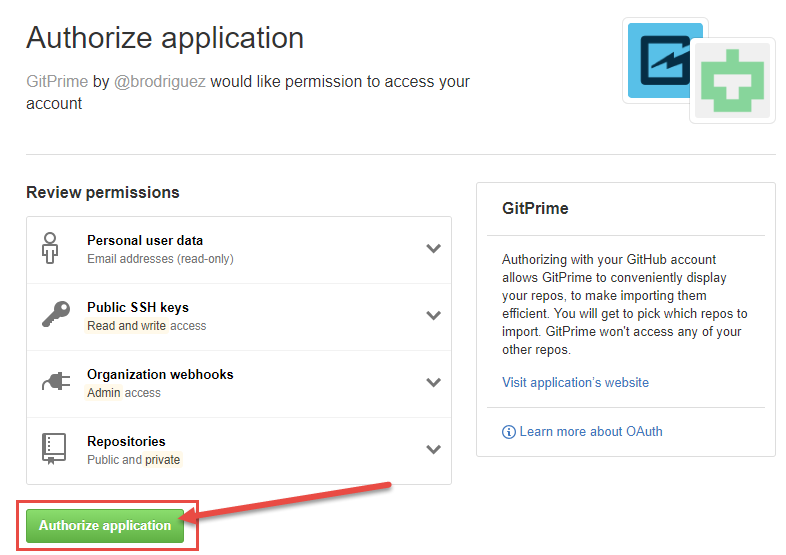This screenshot has height=555, width=786.
Task: Click the Authorize application page title
Action: 165,38
